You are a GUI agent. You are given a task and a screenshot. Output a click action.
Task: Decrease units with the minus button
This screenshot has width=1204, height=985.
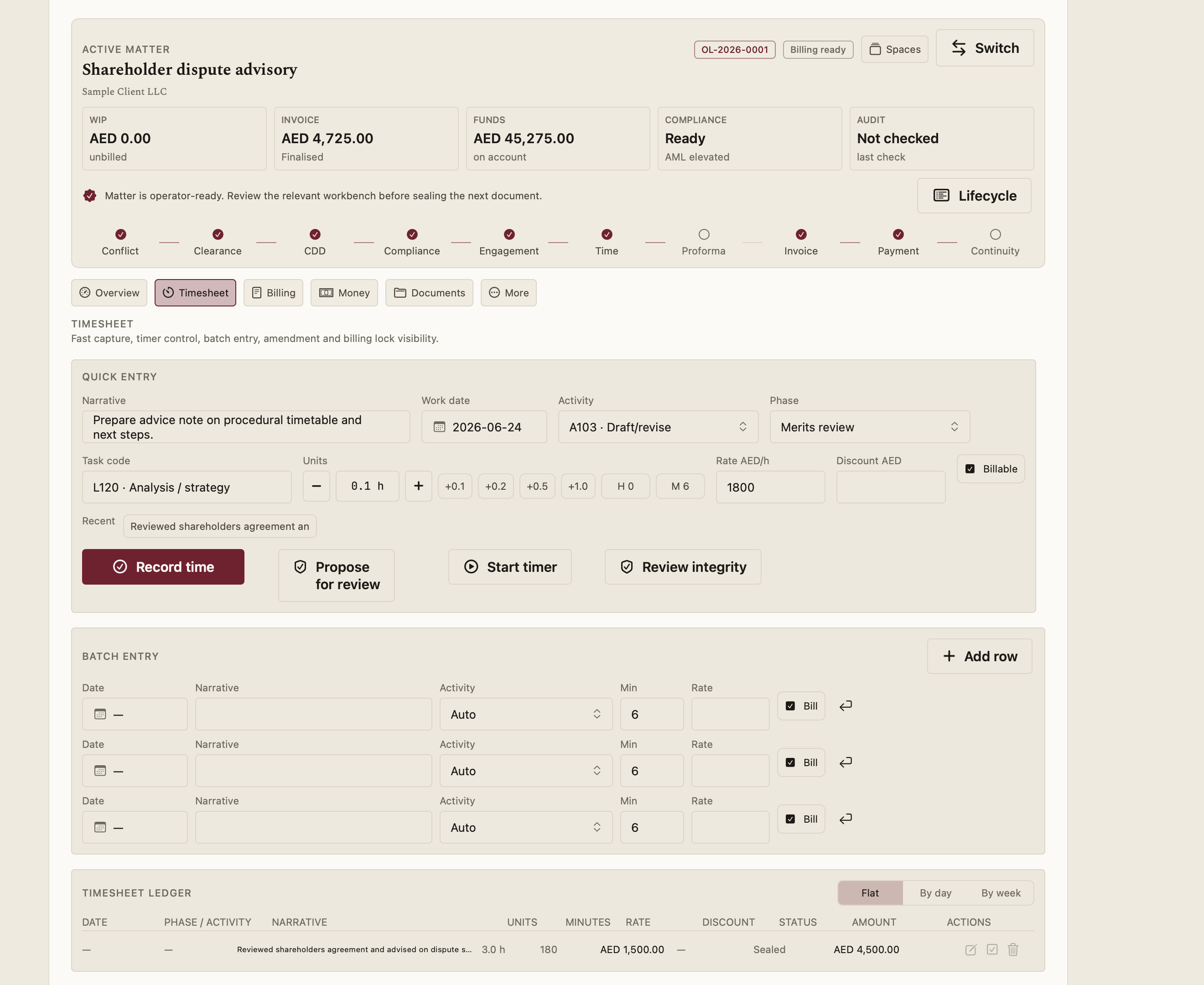click(317, 486)
